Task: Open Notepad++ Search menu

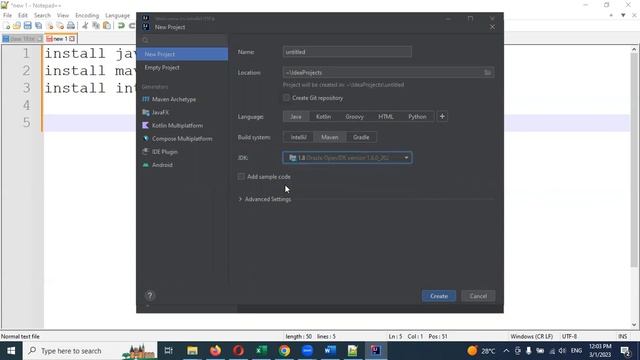Action: [42, 16]
